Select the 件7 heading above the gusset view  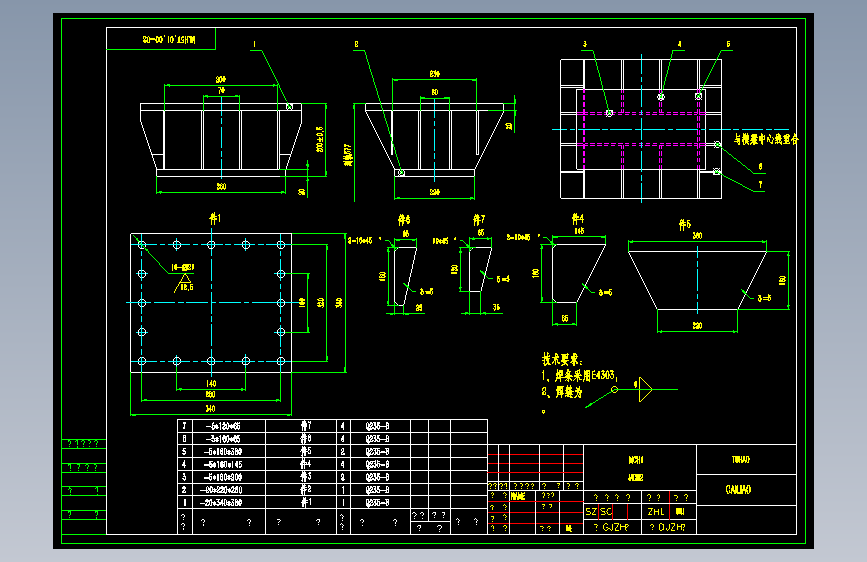(479, 220)
